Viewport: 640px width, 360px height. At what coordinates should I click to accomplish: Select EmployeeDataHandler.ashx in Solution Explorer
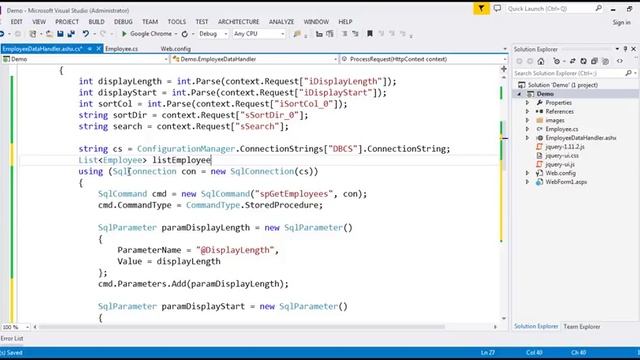(581, 138)
